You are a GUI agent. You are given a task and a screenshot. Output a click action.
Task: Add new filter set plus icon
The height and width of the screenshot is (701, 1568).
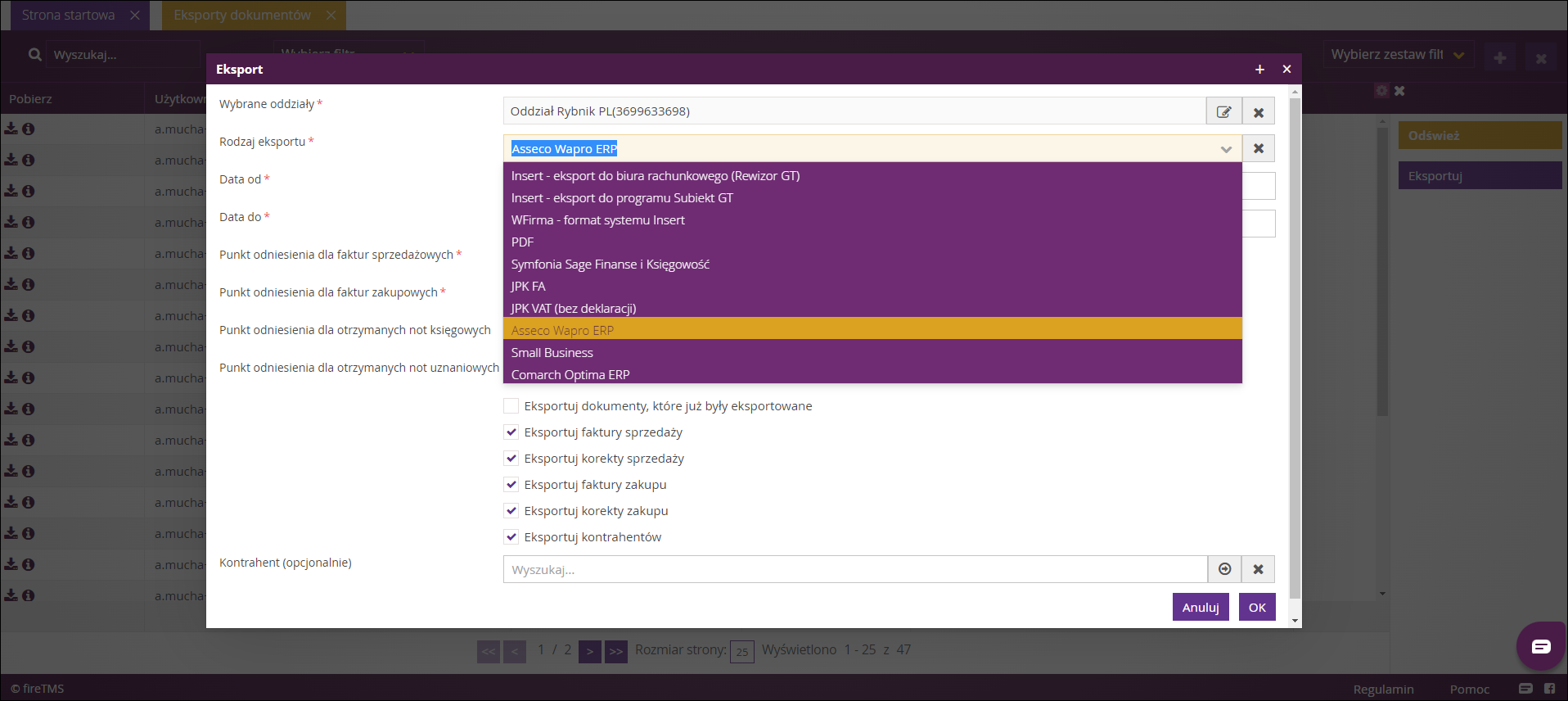(1500, 57)
